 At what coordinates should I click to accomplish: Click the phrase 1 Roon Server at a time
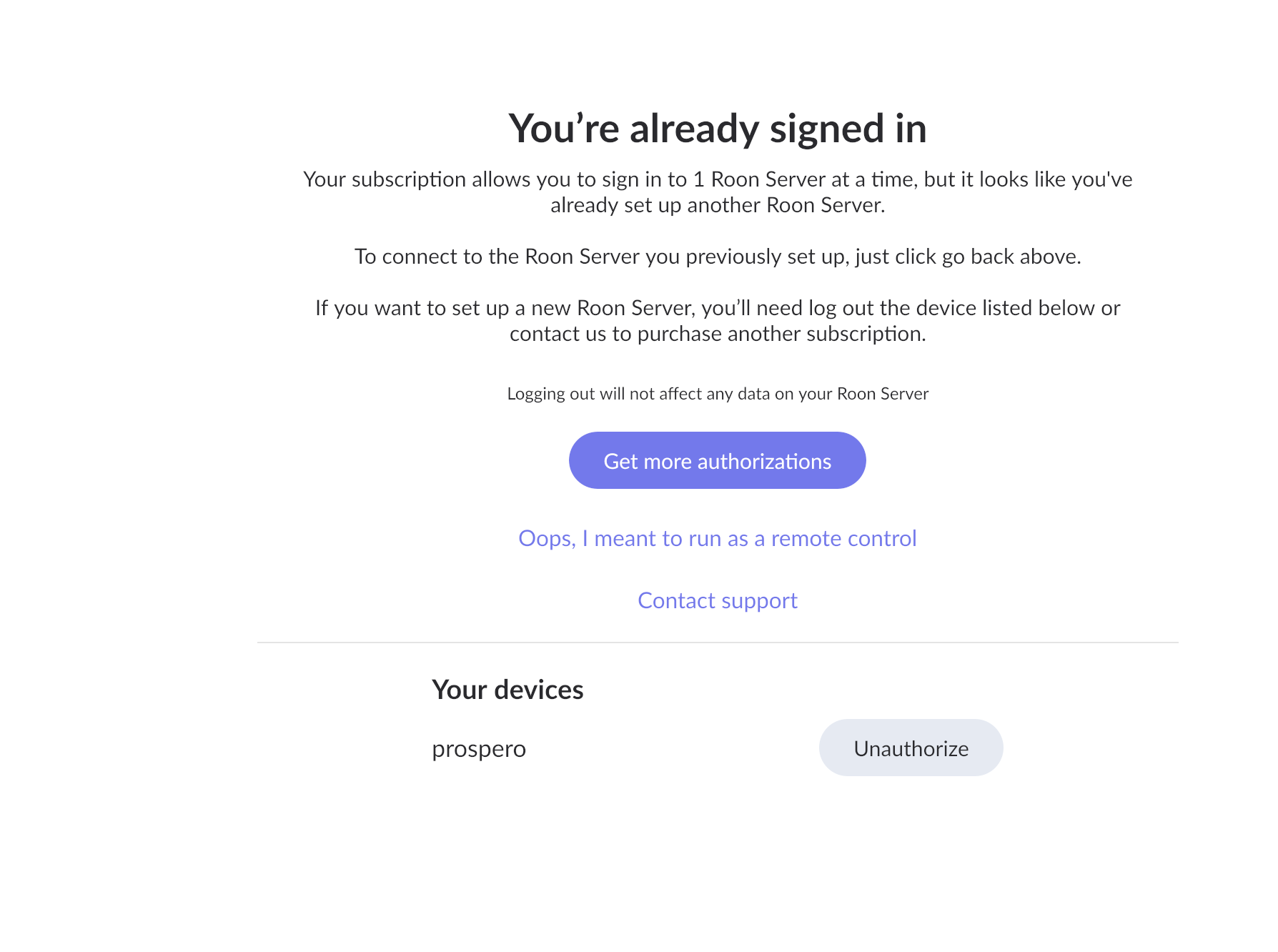[789, 179]
